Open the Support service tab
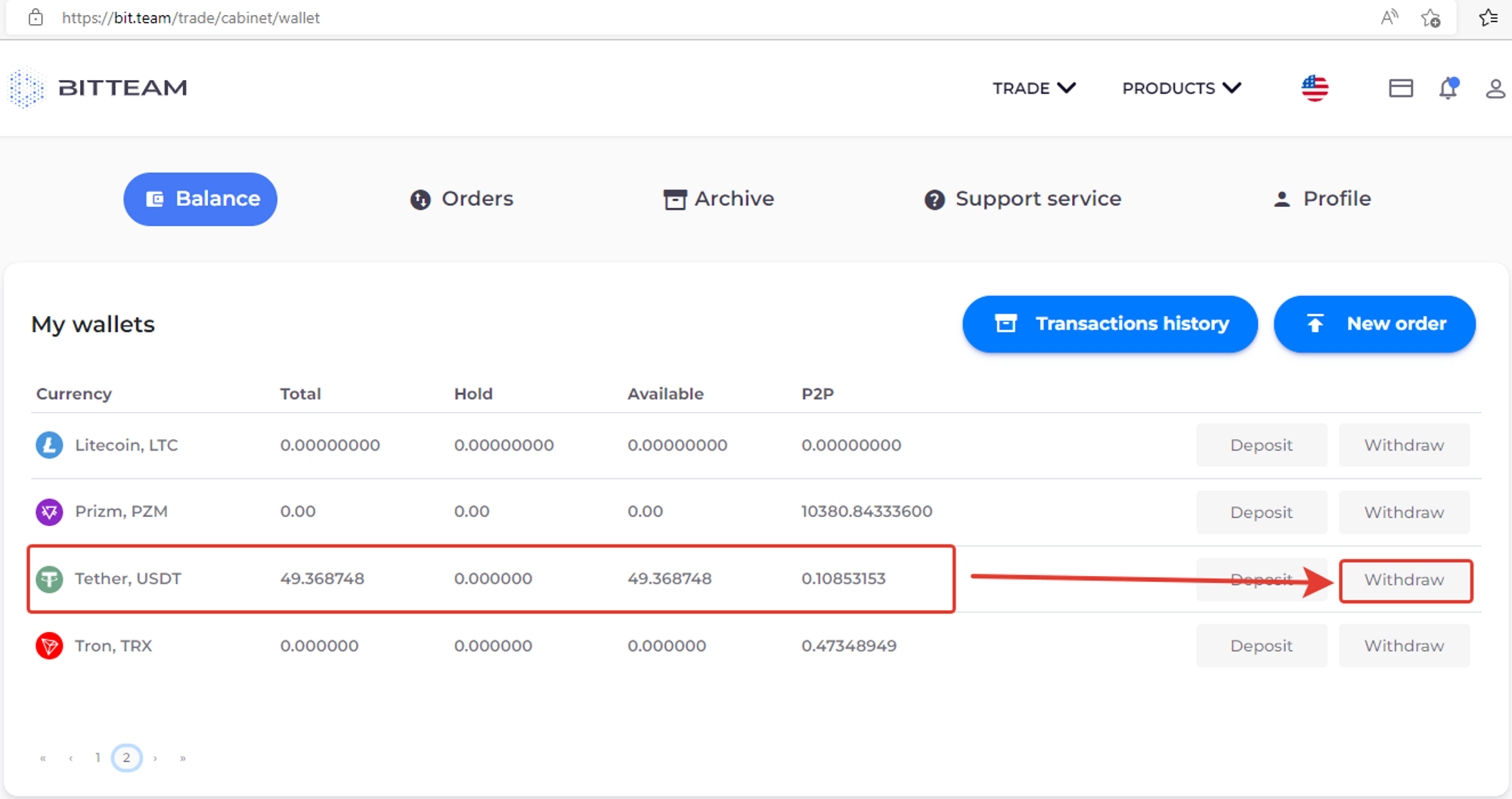Screen dimensions: 1512x799 pyautogui.click(x=1023, y=199)
